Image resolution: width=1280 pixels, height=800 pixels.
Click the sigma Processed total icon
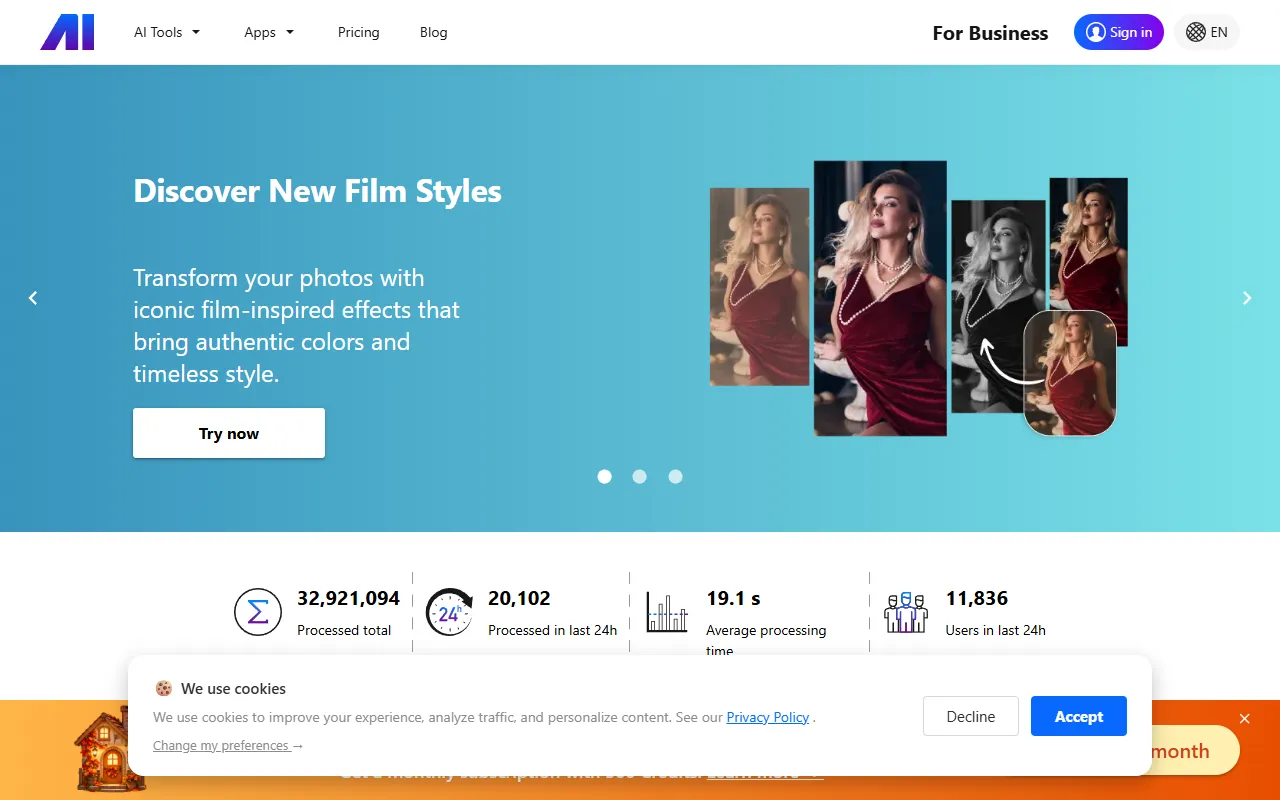click(258, 612)
